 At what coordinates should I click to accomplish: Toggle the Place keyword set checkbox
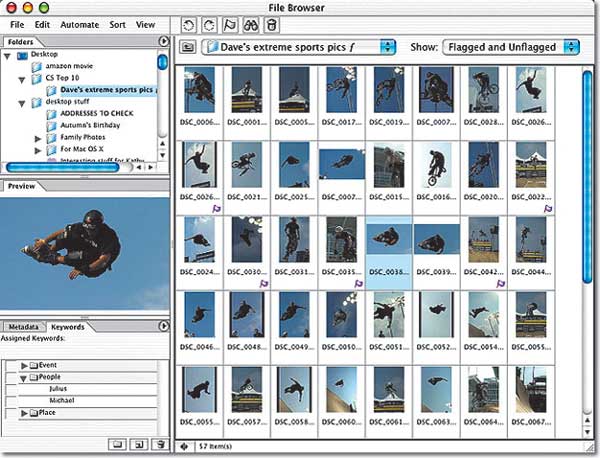(x=11, y=413)
